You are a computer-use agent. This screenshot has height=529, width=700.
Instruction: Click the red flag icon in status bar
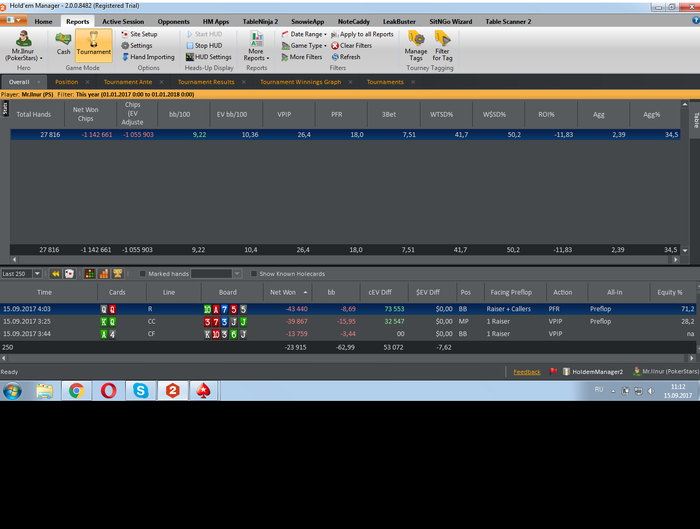point(553,371)
